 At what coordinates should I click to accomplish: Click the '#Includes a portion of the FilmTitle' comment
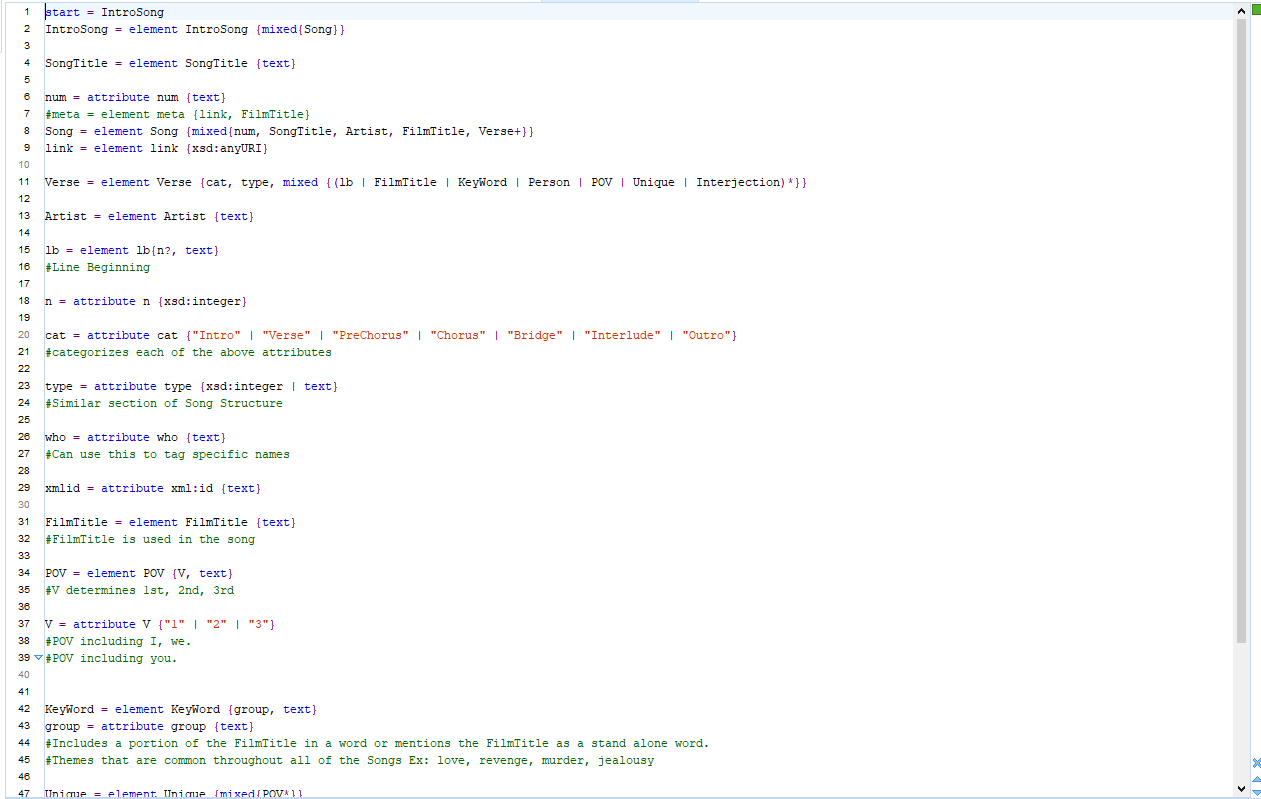(377, 743)
